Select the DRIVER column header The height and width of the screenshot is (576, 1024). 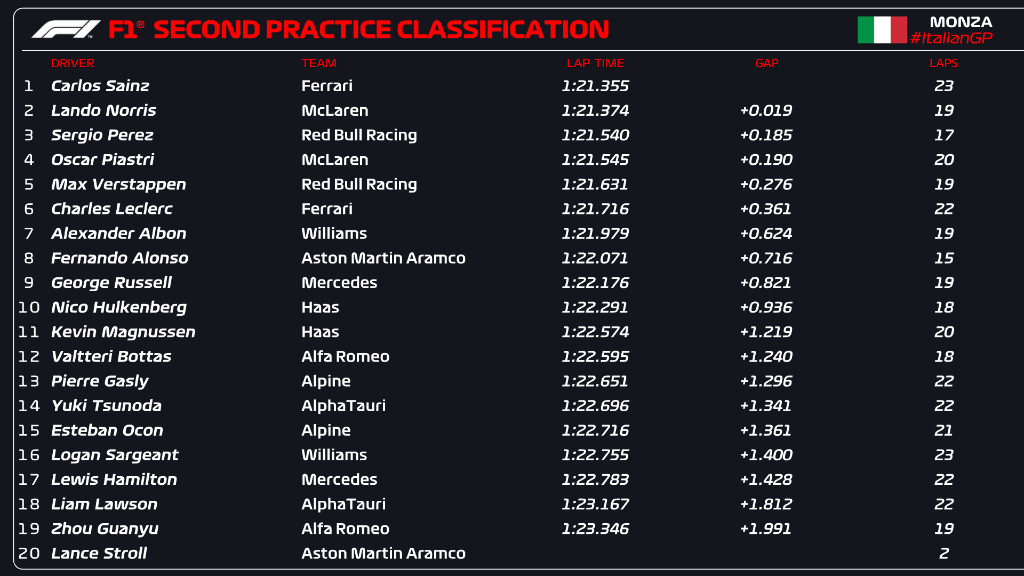(72, 63)
